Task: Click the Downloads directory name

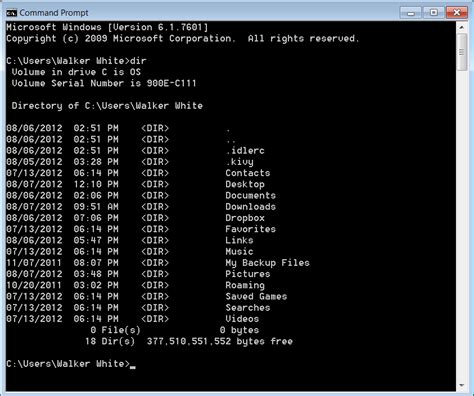Action: (251, 207)
